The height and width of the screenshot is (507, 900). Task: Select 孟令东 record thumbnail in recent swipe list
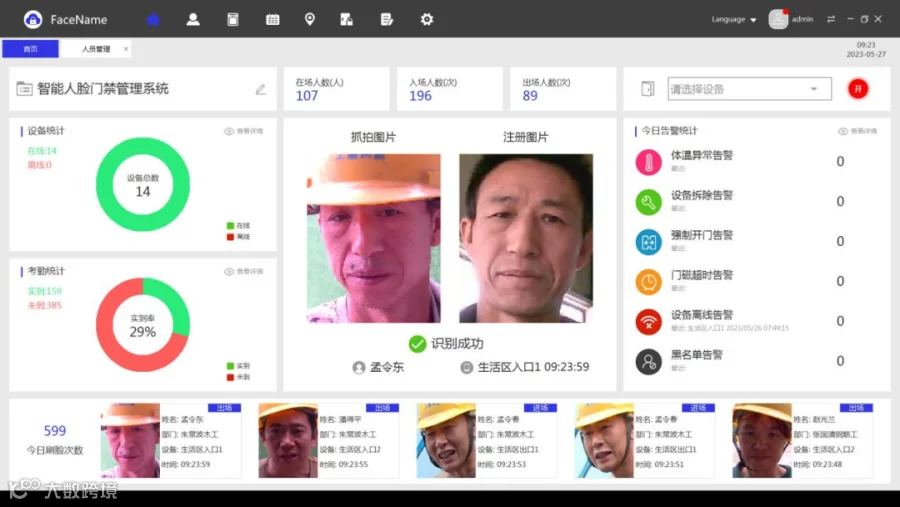(x=130, y=440)
